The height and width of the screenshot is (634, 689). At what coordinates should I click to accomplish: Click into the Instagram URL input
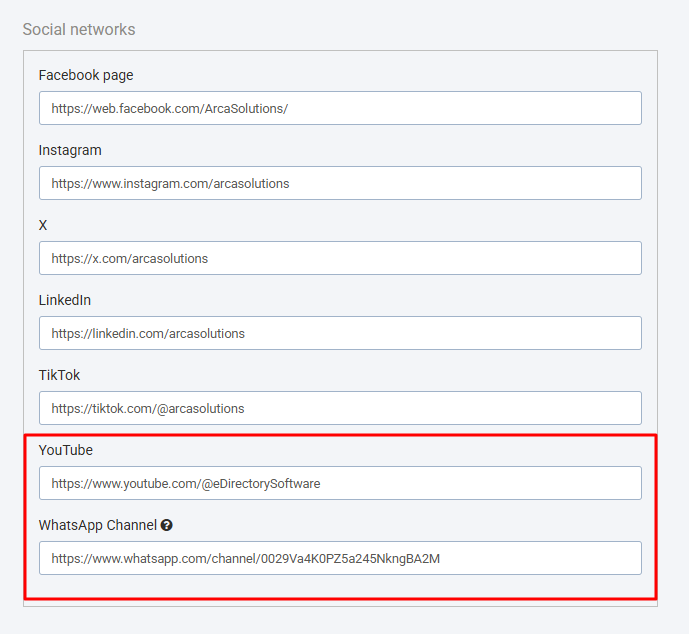pyautogui.click(x=340, y=183)
